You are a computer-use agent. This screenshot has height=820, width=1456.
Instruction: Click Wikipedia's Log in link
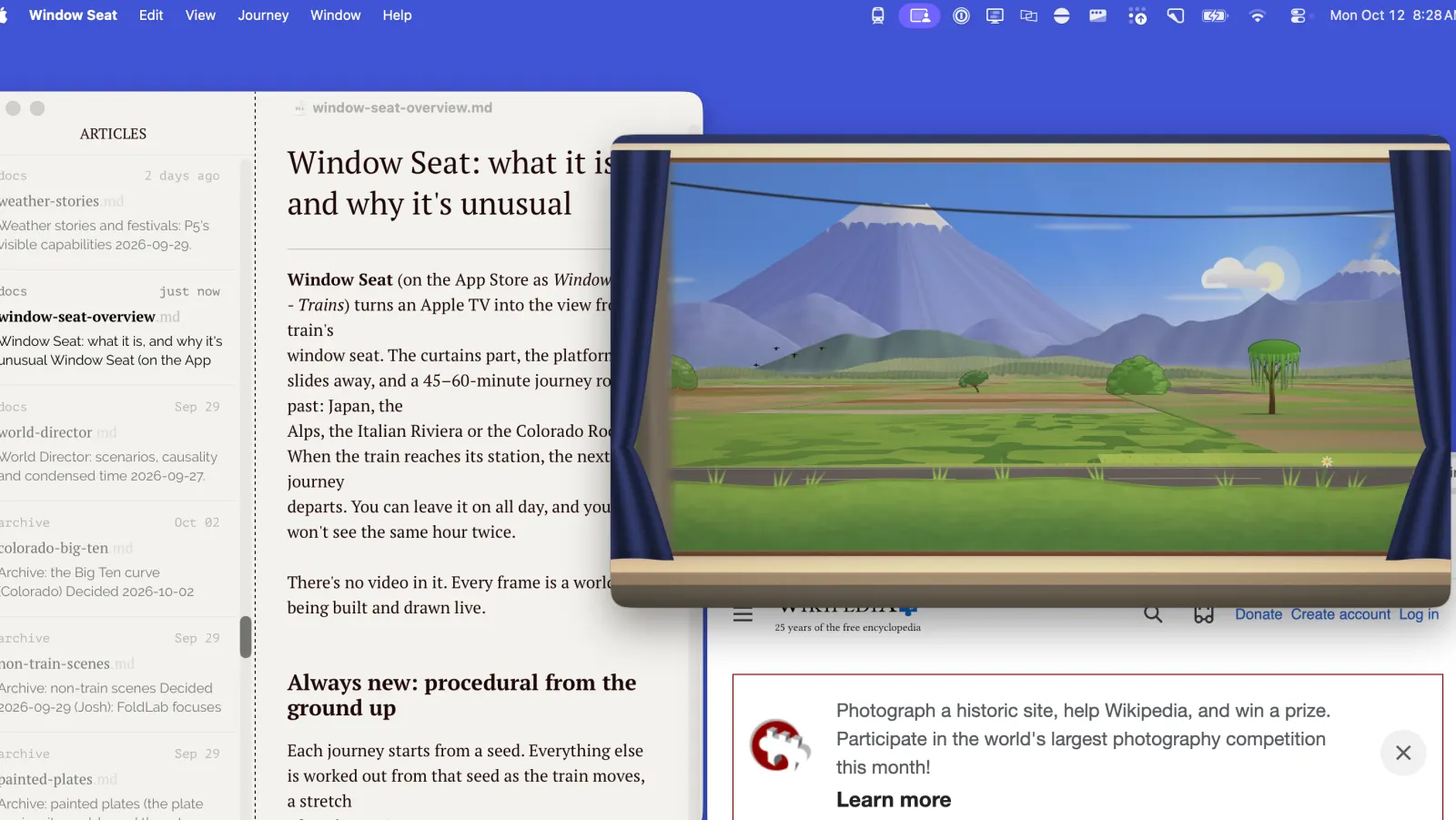pyautogui.click(x=1419, y=614)
